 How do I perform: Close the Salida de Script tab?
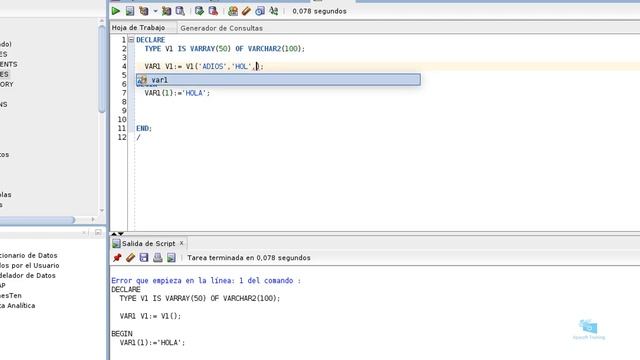coord(182,243)
